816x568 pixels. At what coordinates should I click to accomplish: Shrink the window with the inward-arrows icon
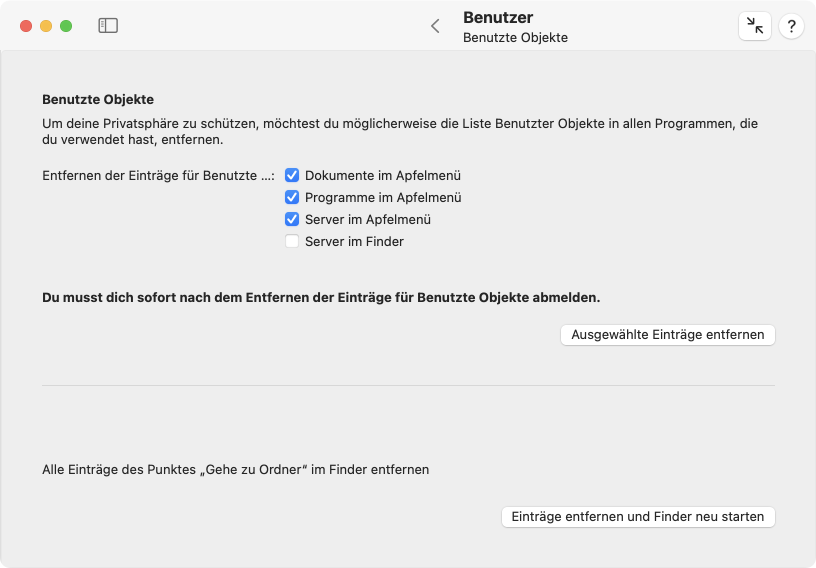(x=755, y=26)
